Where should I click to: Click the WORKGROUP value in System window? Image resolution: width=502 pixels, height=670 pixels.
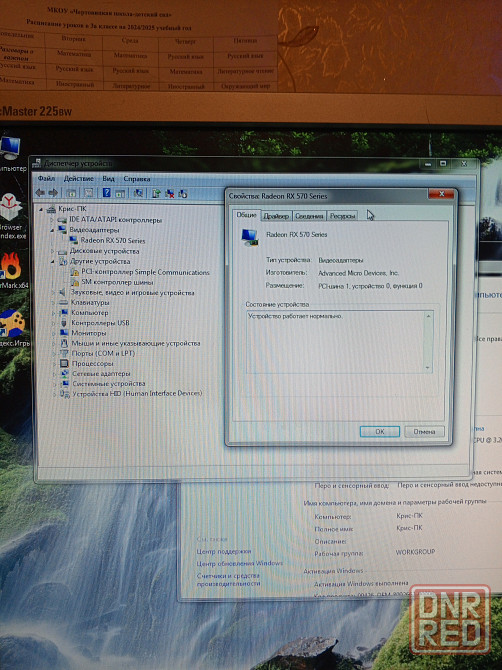(415, 552)
